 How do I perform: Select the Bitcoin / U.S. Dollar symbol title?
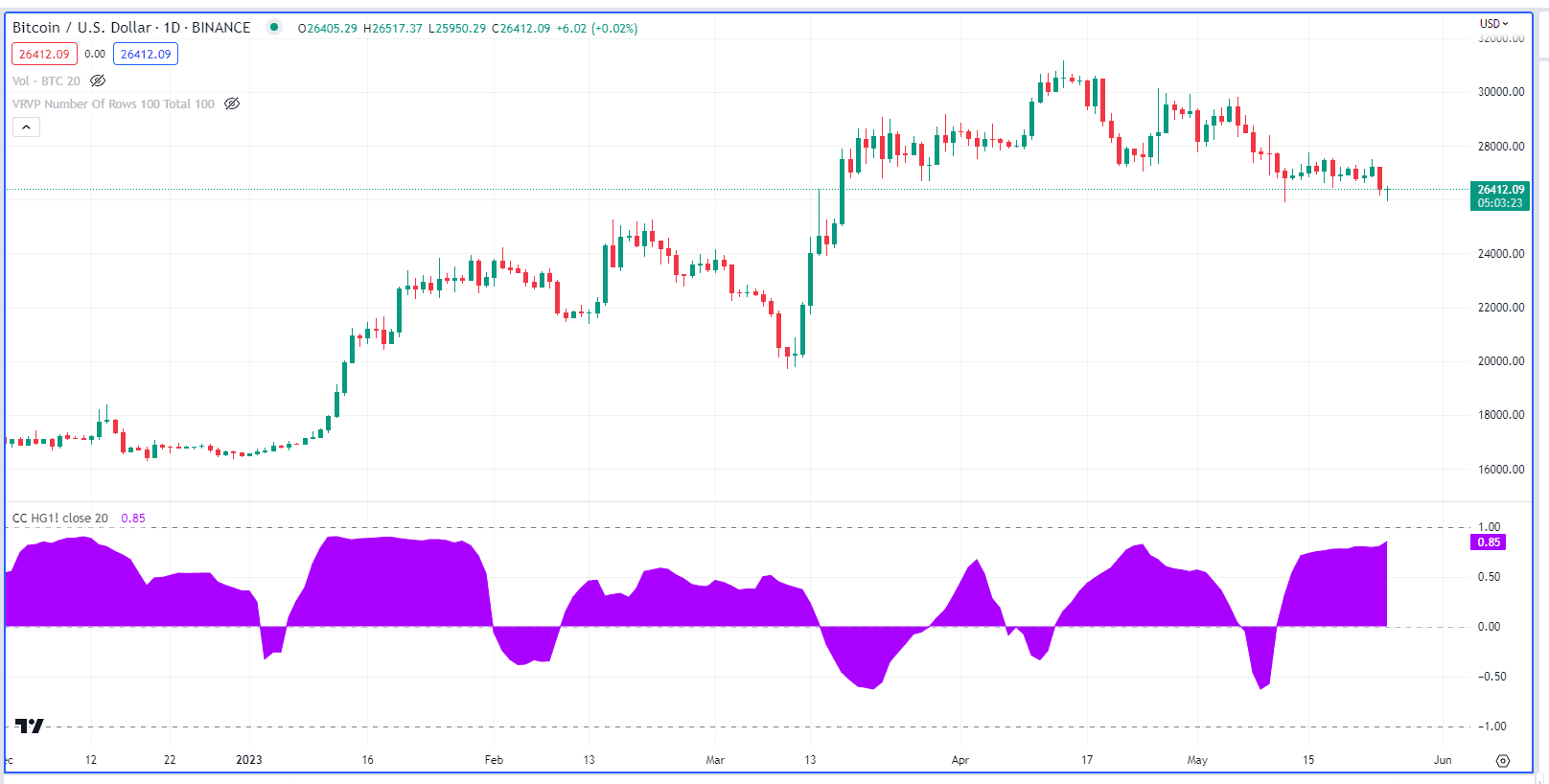click(131, 28)
